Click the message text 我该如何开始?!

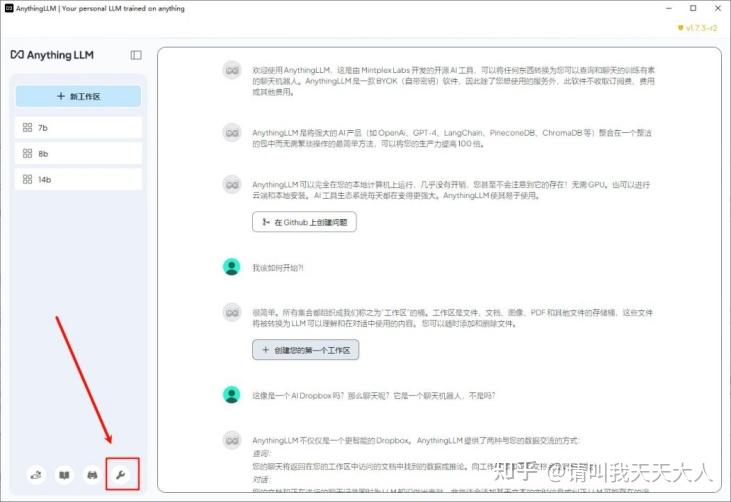pyautogui.click(x=278, y=268)
